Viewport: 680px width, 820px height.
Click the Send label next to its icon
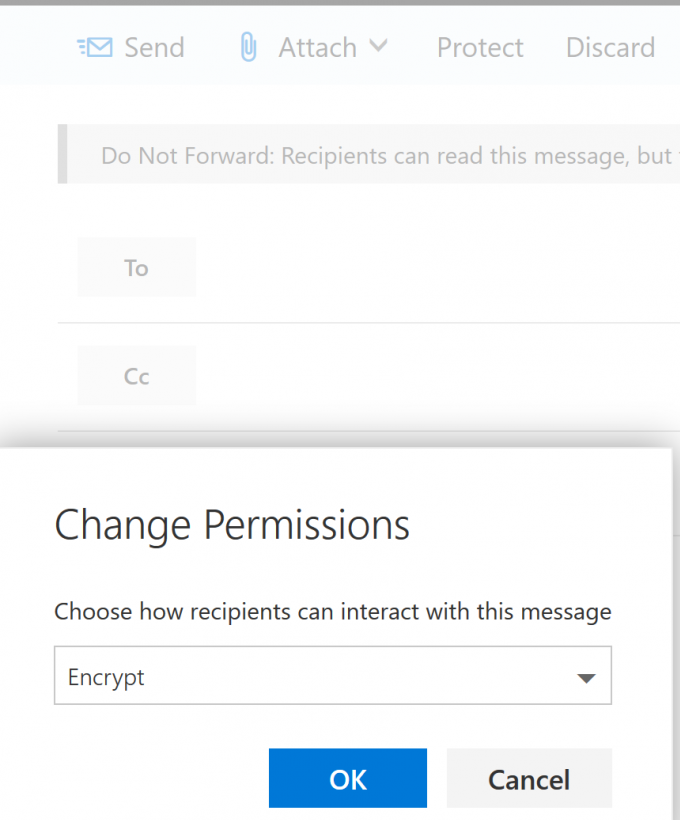click(x=155, y=46)
